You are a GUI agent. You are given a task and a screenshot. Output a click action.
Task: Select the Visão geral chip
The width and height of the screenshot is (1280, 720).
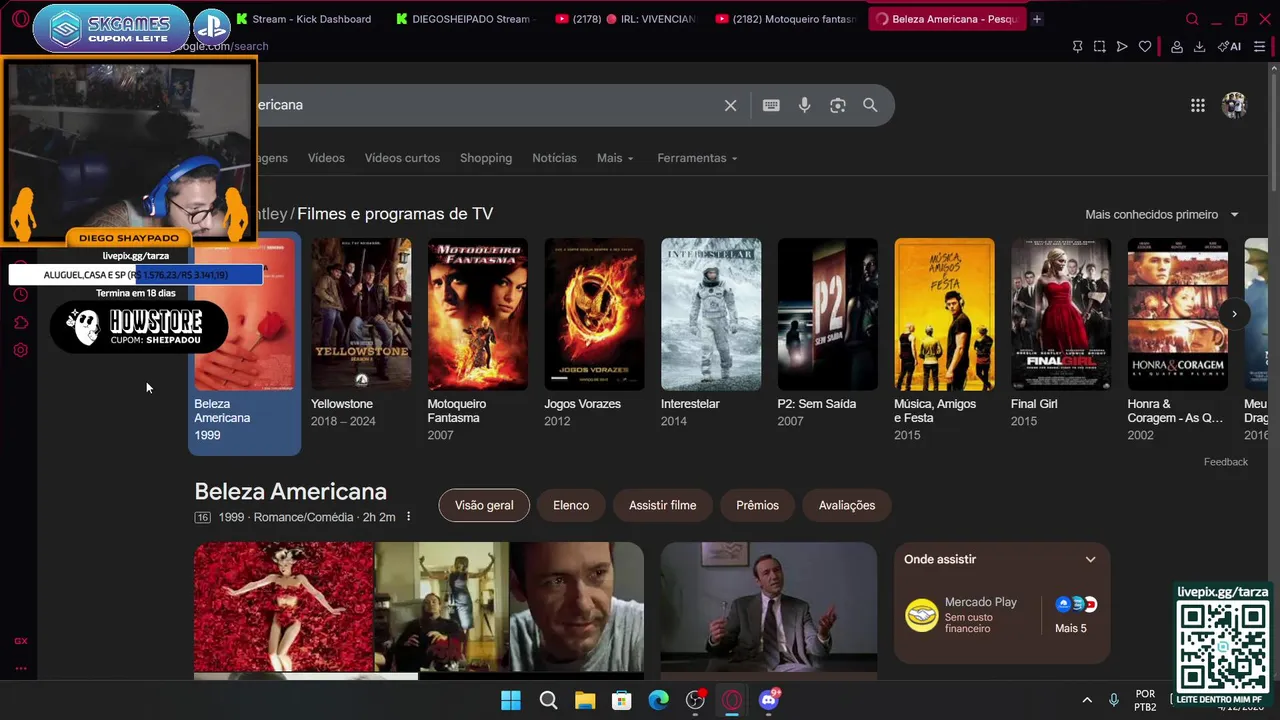pyautogui.click(x=484, y=505)
